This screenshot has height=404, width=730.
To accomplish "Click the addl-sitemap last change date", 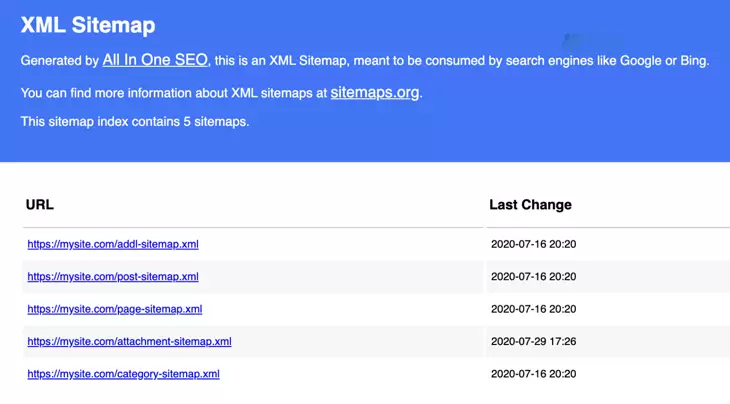I will [534, 244].
